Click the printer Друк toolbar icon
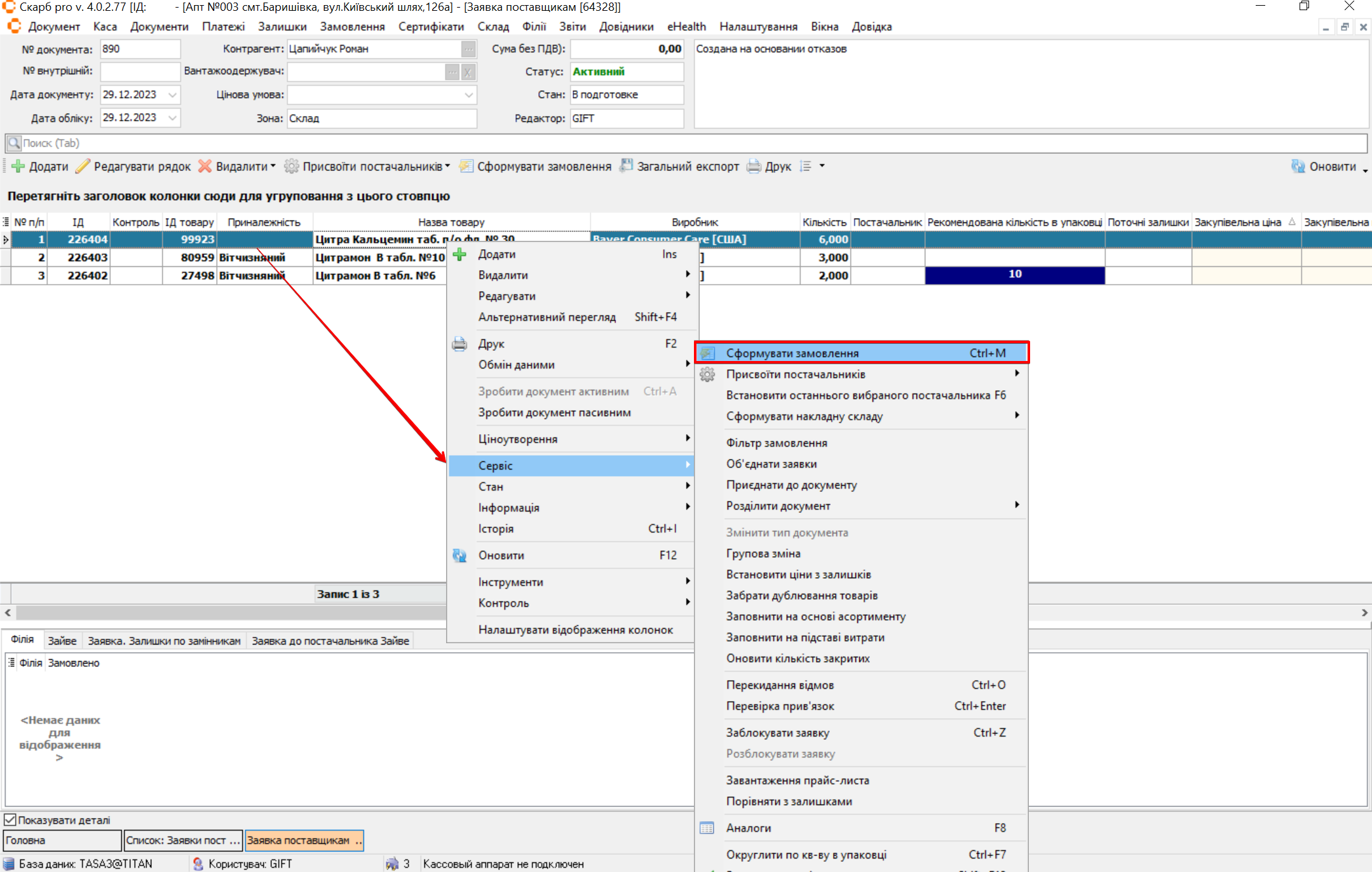This screenshot has height=872, width=1372. pyautogui.click(x=754, y=167)
